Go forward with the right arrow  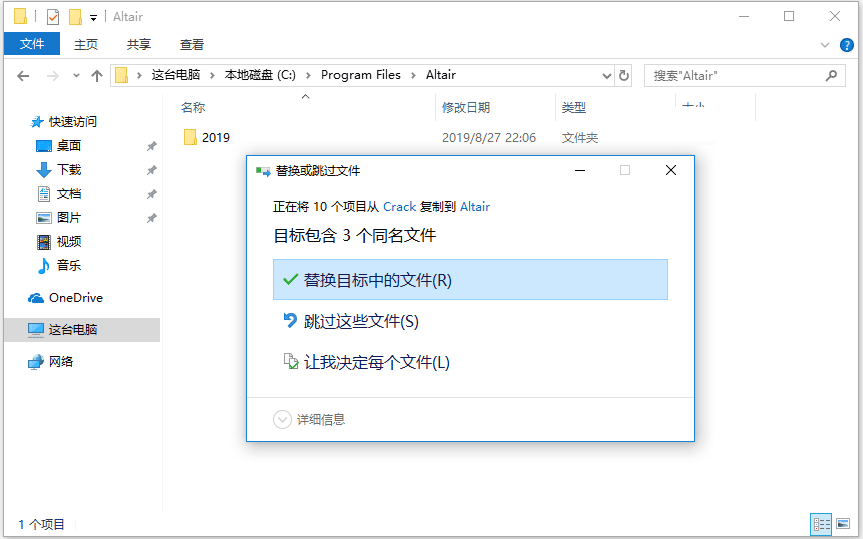(x=53, y=76)
